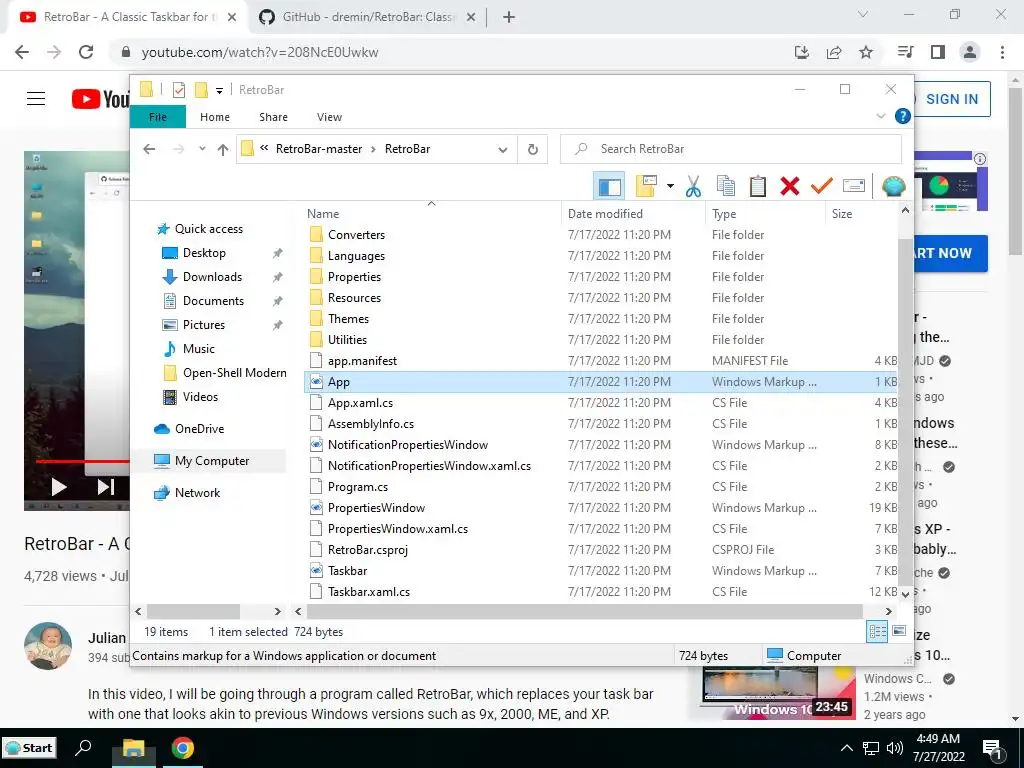1024x768 pixels.
Task: Click the orange checkmark Properties icon
Action: (822, 186)
